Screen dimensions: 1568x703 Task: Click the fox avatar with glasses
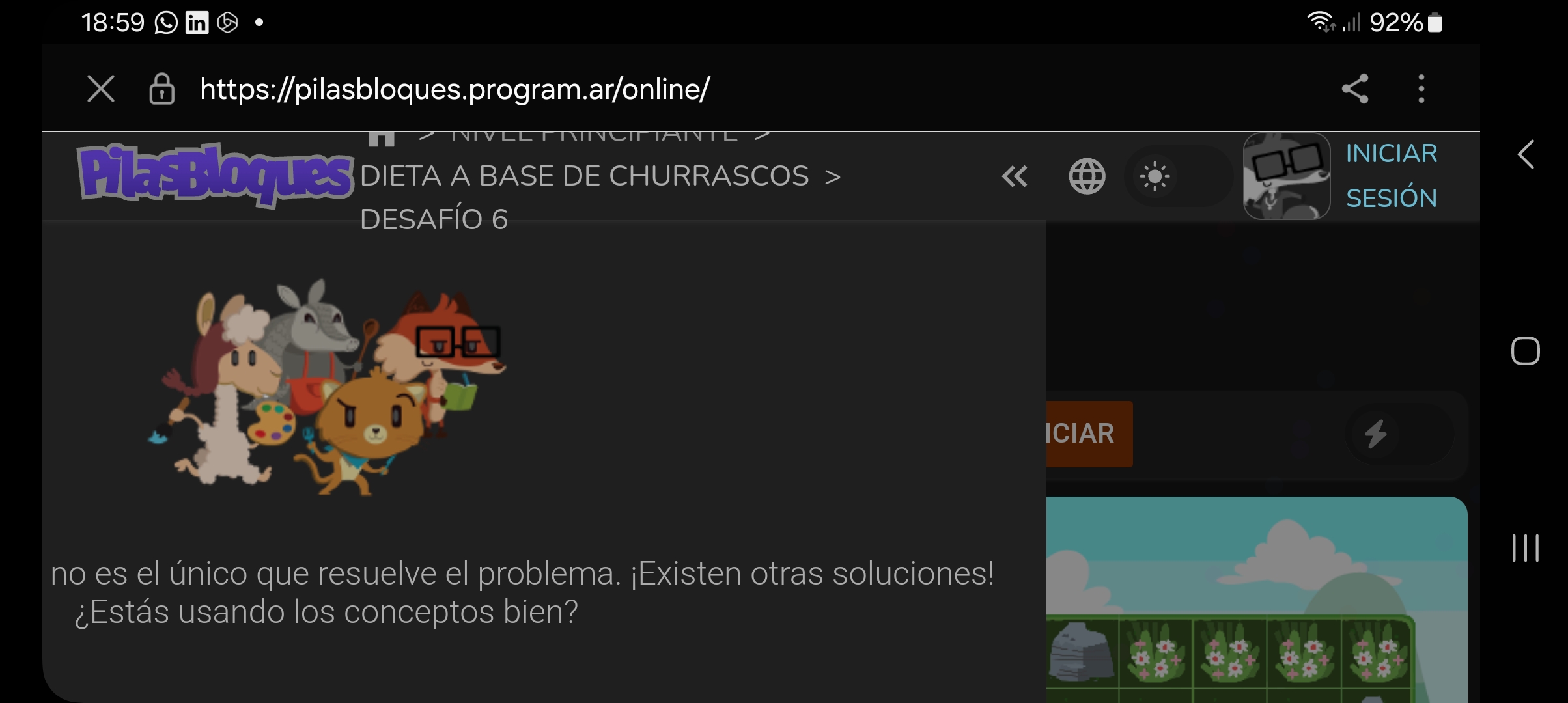(x=1286, y=176)
